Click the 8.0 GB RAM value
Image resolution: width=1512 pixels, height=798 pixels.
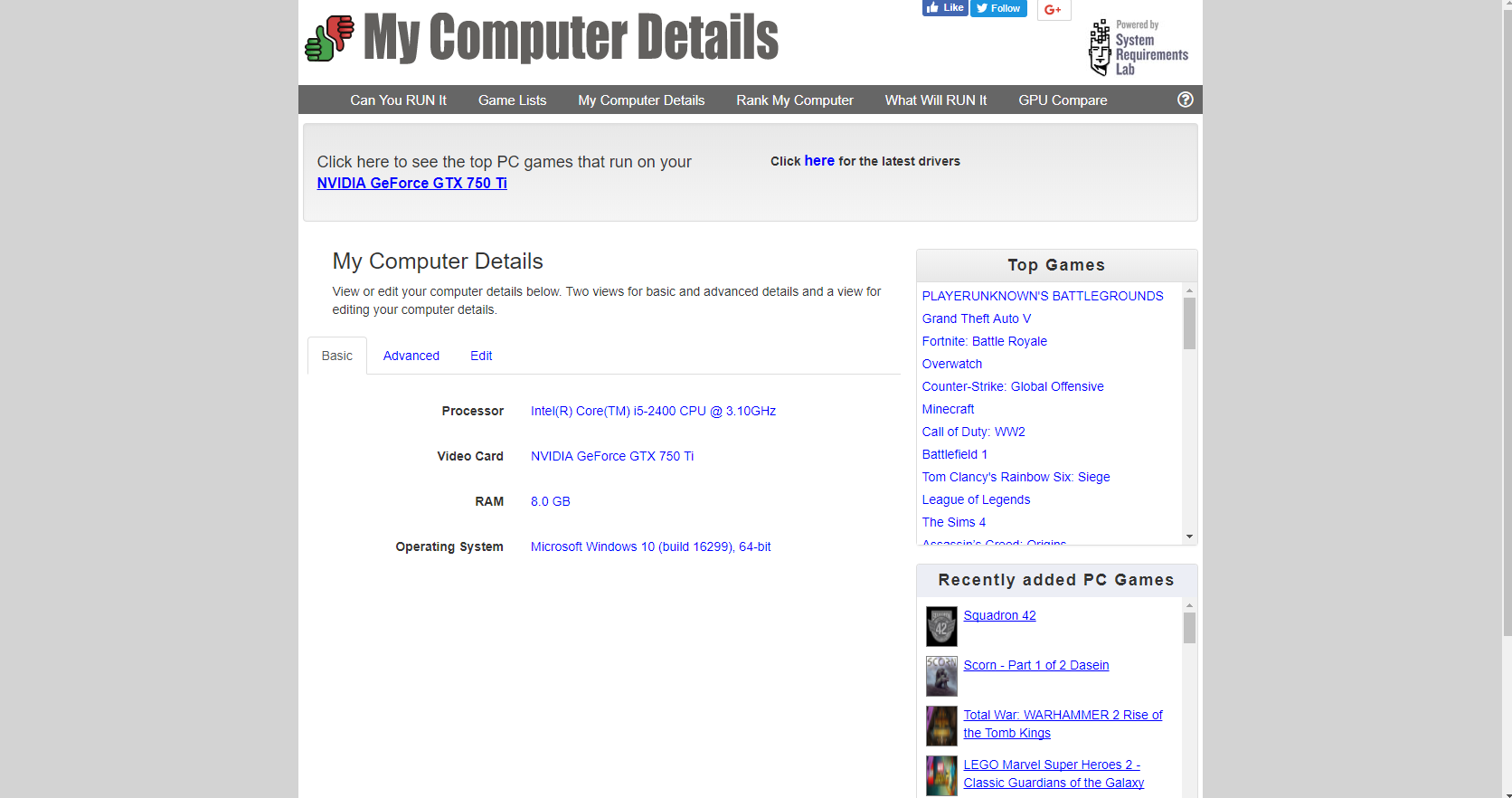[x=550, y=501]
